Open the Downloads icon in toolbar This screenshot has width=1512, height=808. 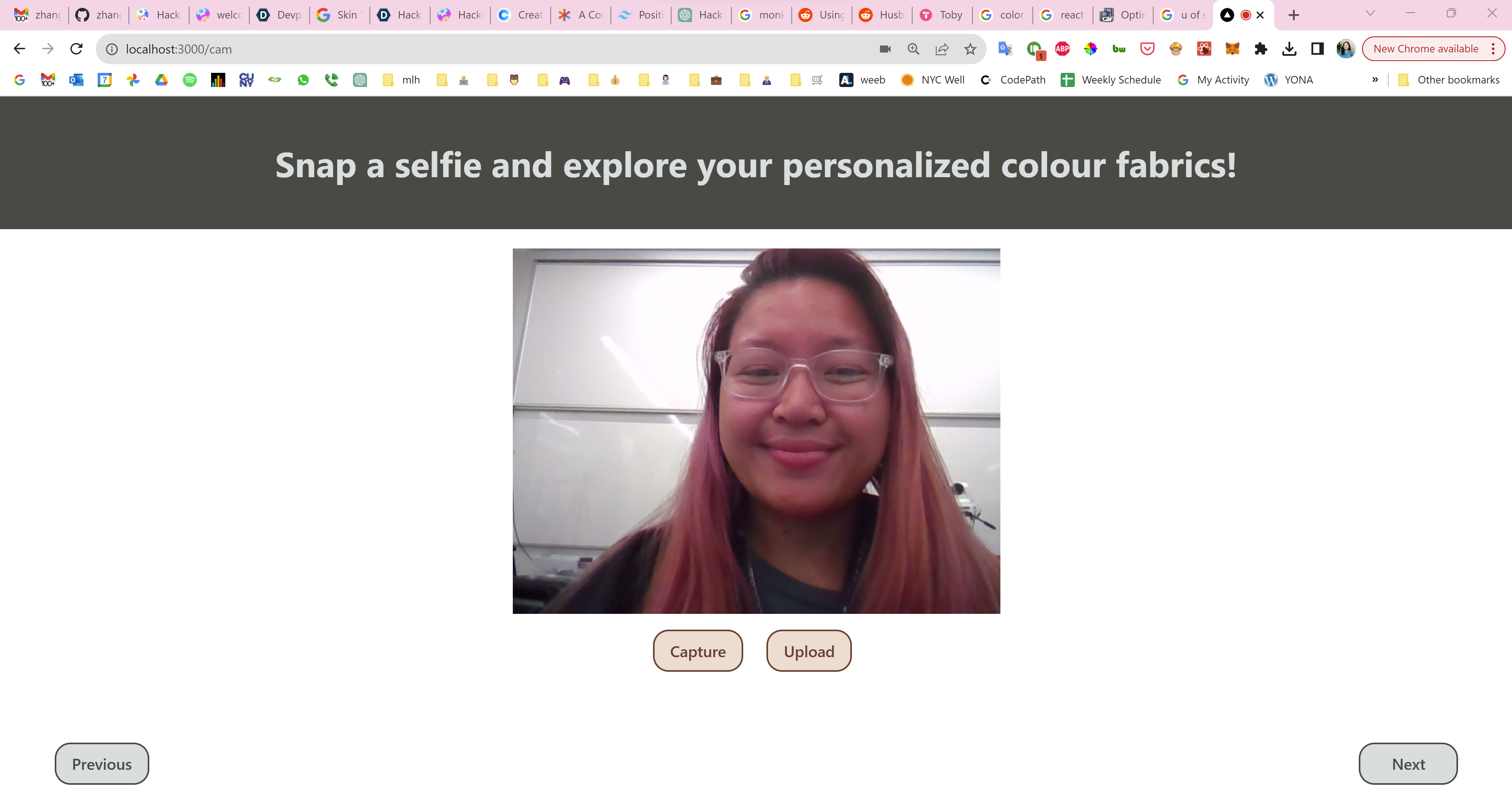point(1289,49)
